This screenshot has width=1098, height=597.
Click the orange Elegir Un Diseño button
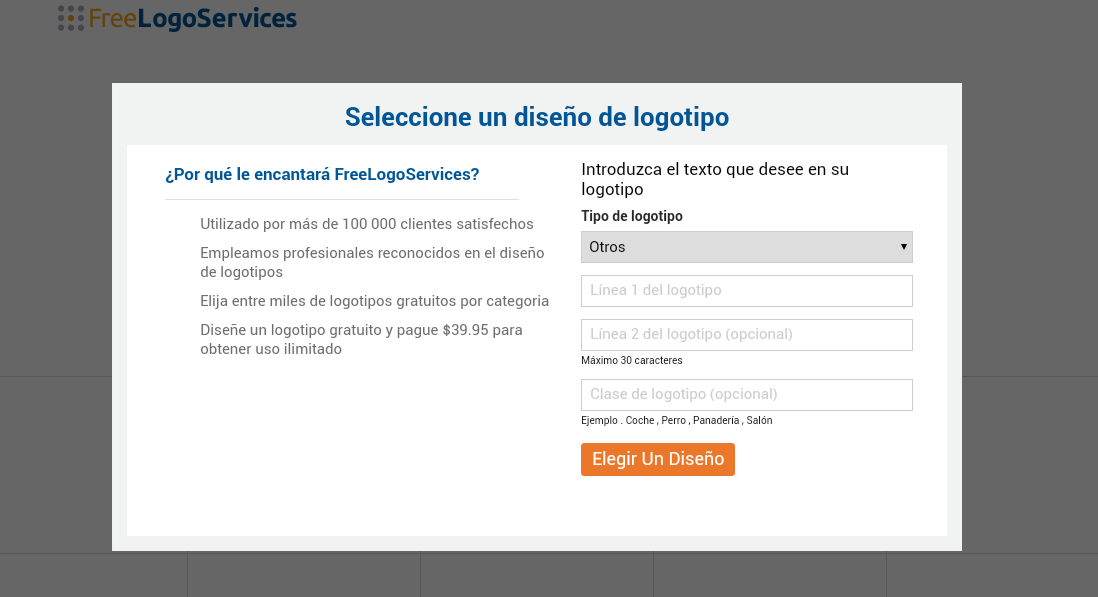(658, 459)
